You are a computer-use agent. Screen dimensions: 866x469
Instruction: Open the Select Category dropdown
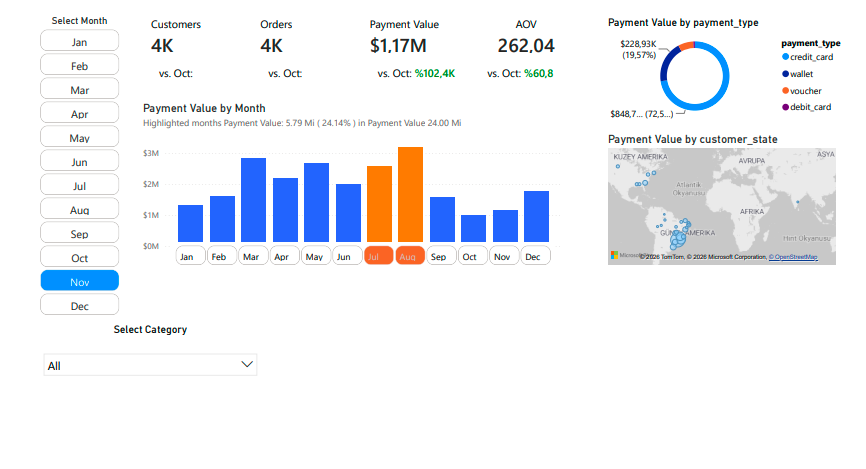click(150, 365)
